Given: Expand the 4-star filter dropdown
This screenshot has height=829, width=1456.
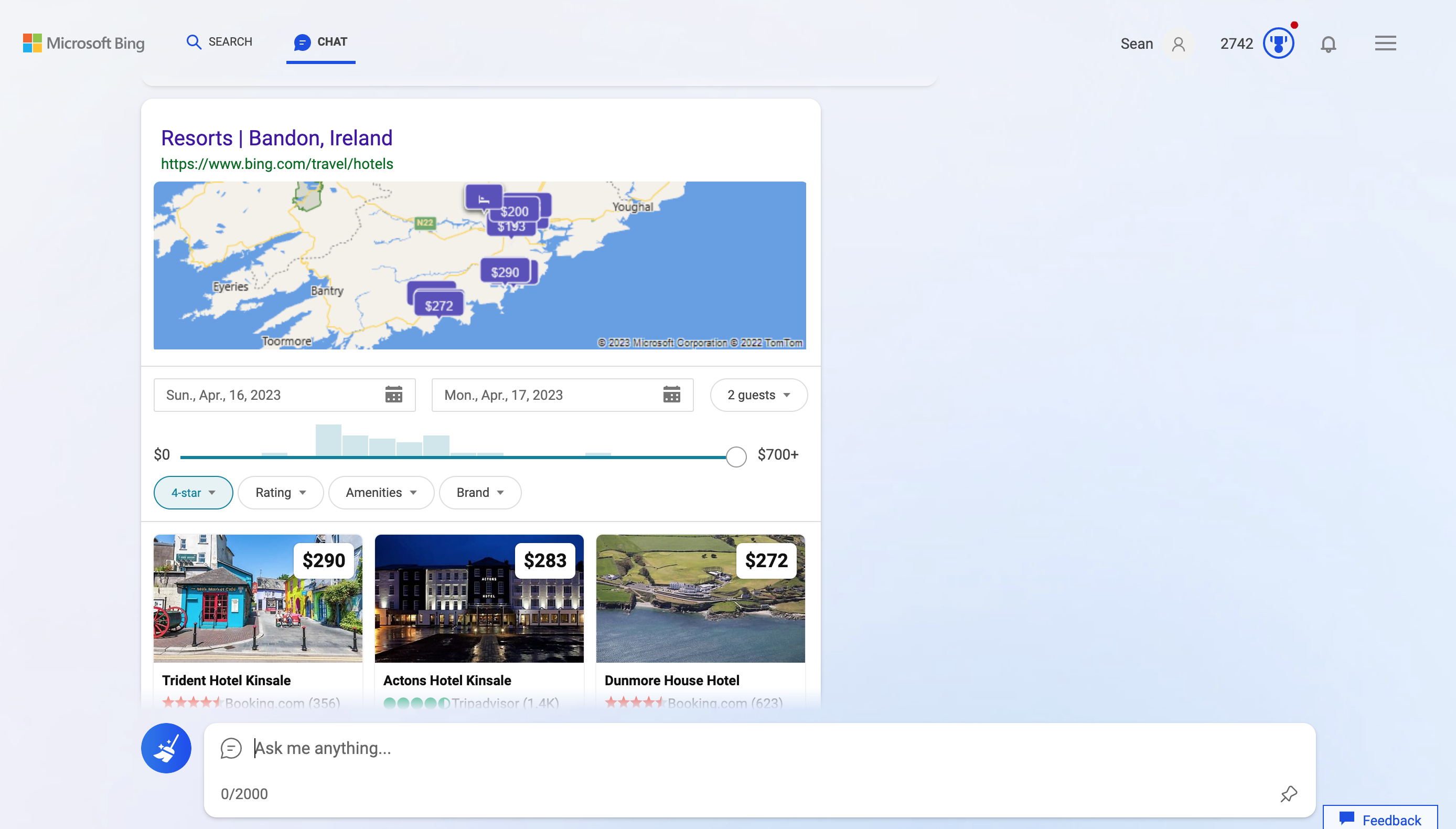Looking at the screenshot, I should (194, 493).
